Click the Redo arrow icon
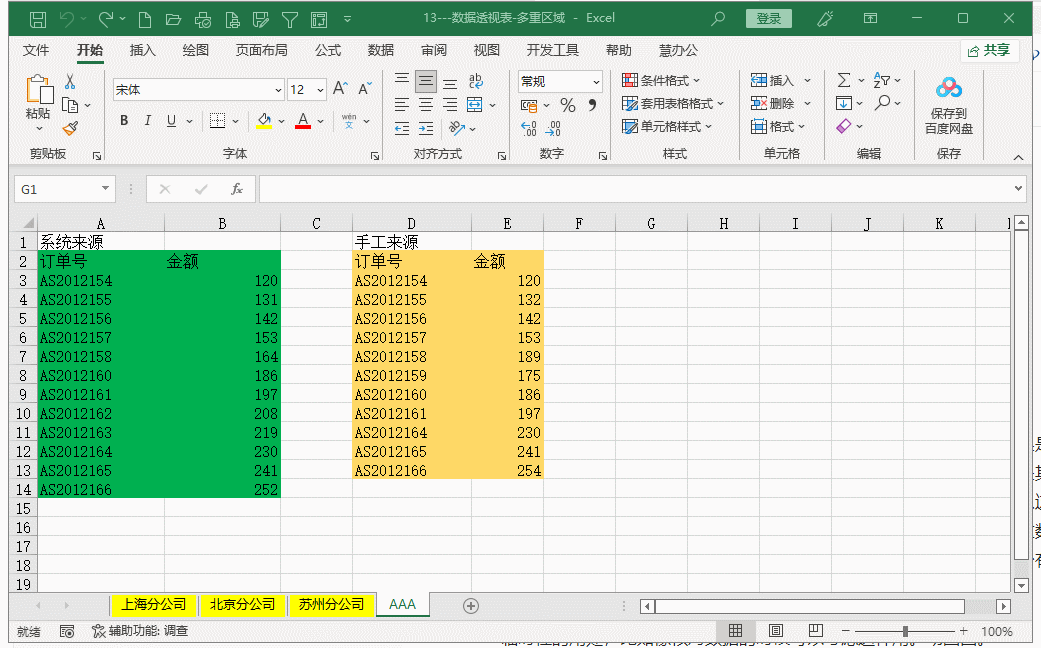Viewport: 1041px width, 648px height. 106,19
